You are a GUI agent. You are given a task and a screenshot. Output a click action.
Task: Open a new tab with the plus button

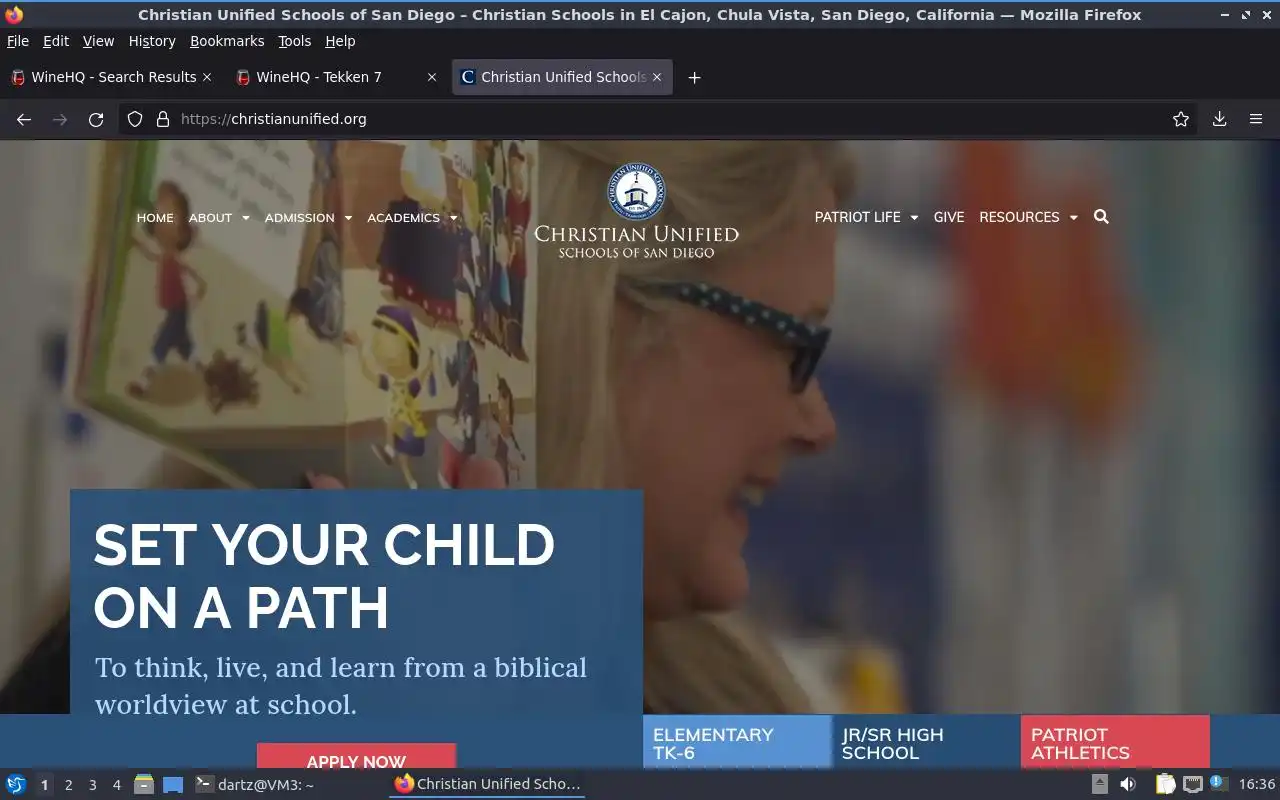pos(694,77)
